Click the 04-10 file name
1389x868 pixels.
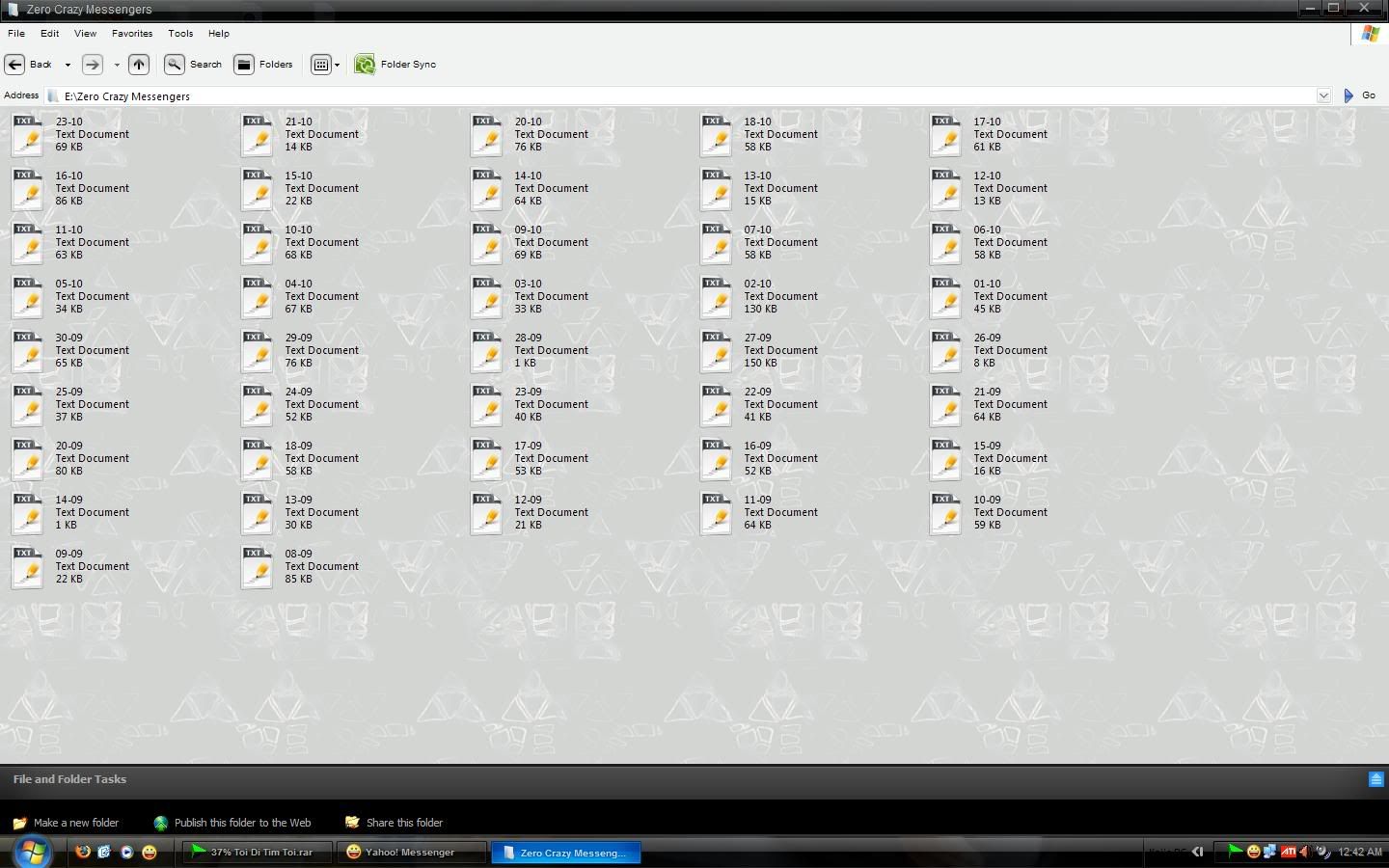[298, 285]
